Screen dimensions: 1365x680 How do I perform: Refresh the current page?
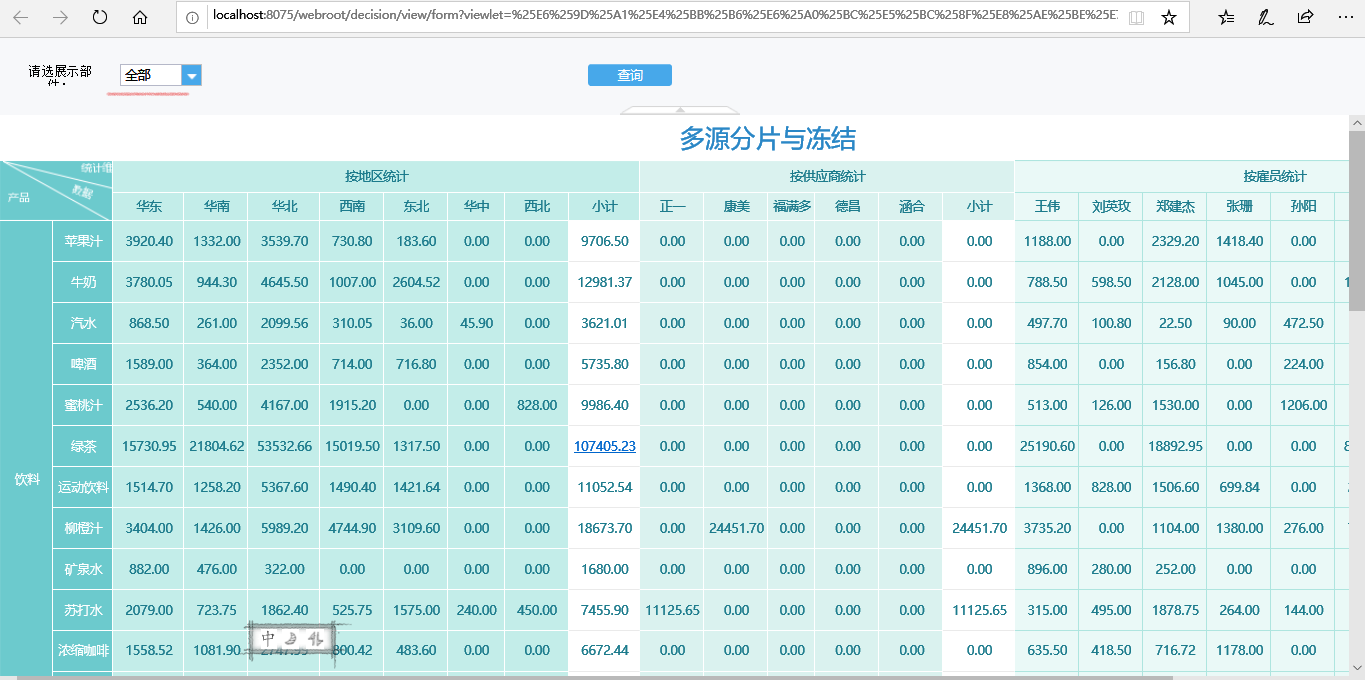(100, 17)
